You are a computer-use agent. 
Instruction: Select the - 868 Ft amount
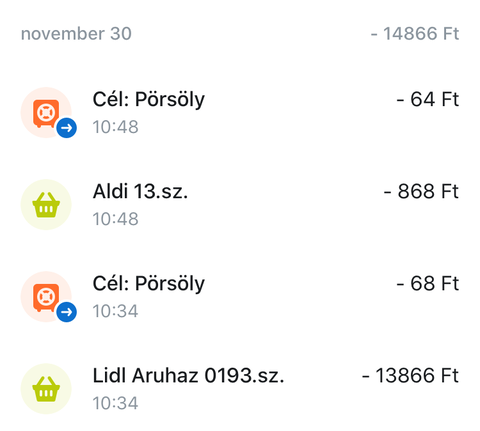coord(421,191)
